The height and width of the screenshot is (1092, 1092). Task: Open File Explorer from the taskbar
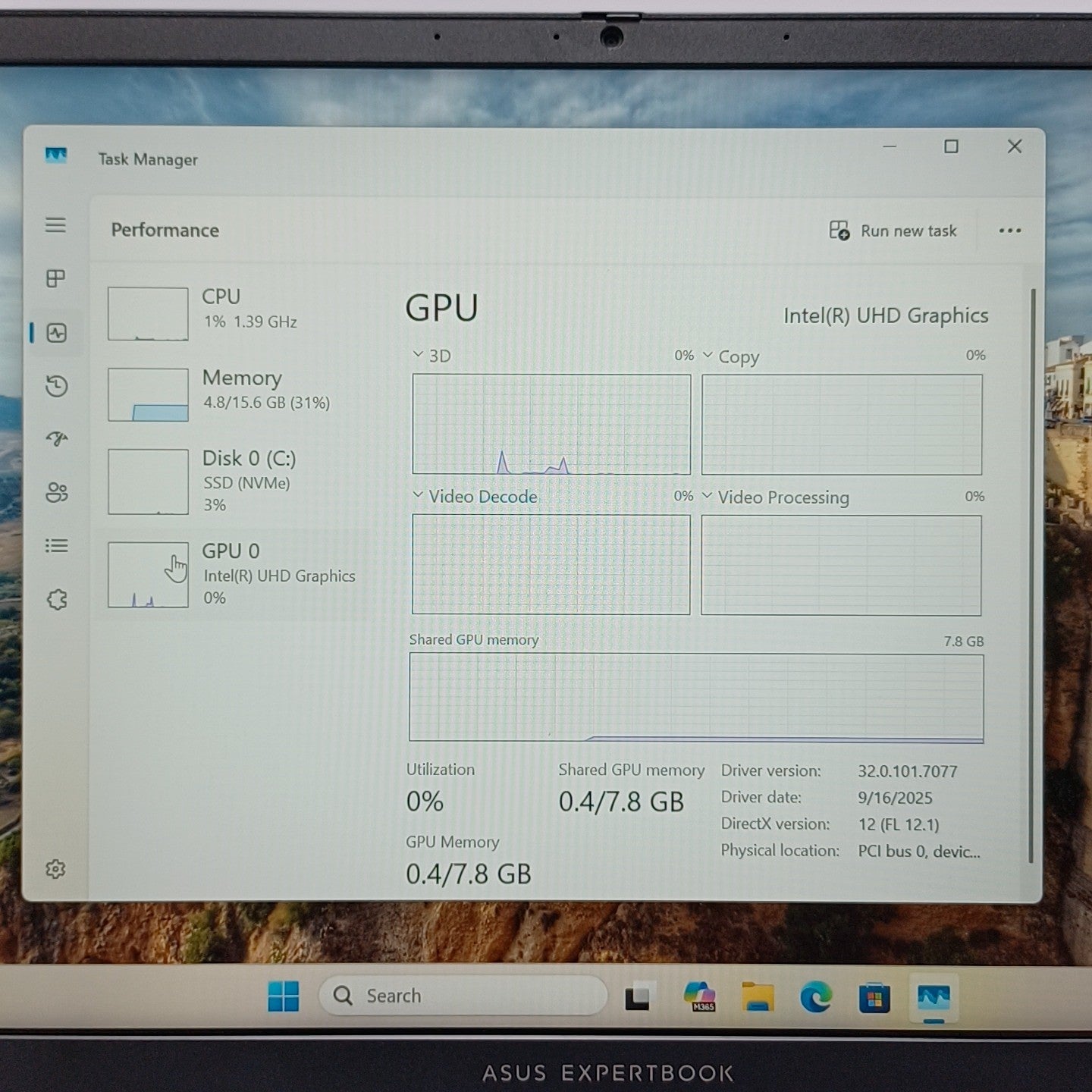click(758, 997)
